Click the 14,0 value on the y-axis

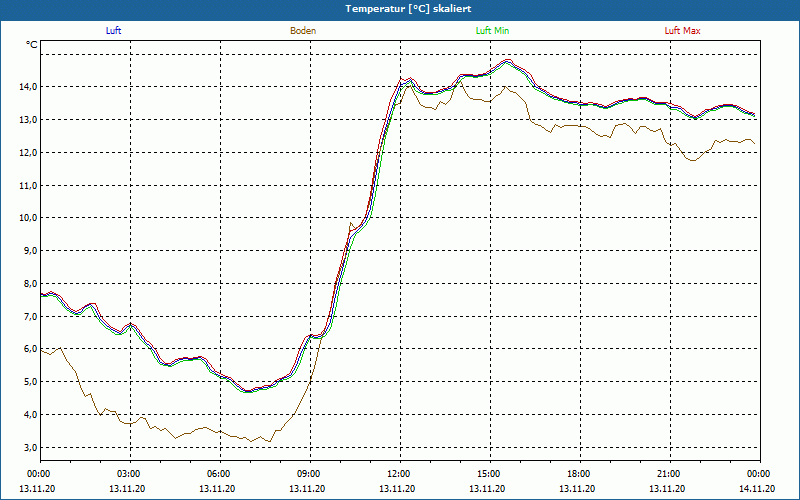30,87
